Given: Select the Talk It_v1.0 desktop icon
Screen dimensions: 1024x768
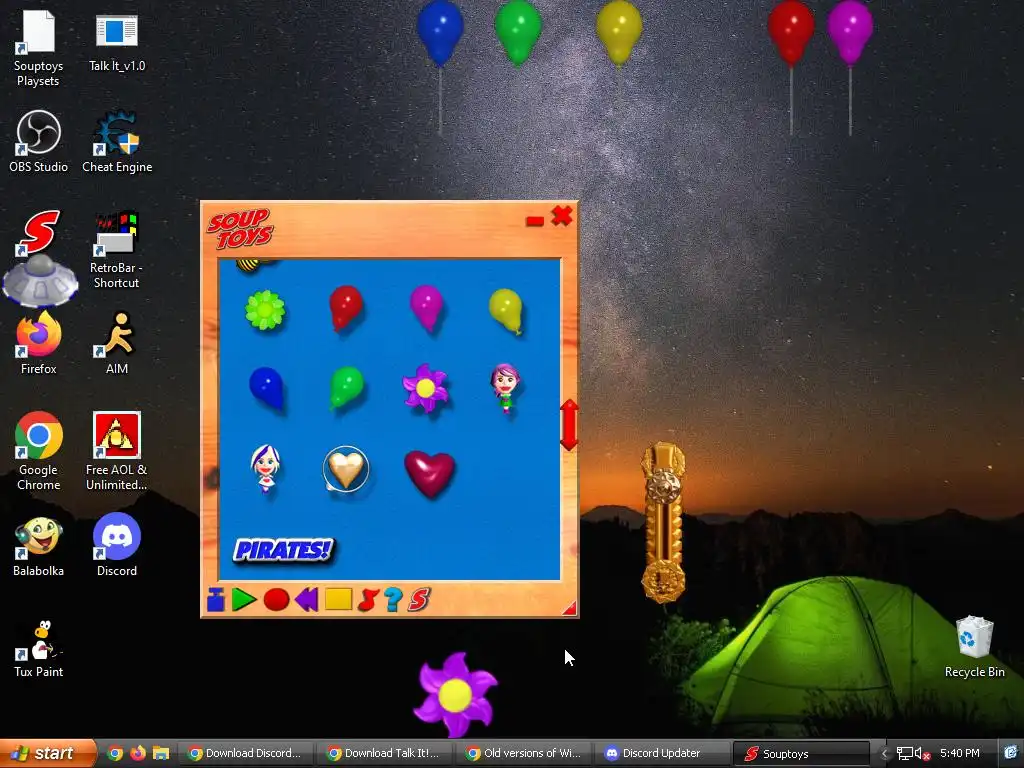Looking at the screenshot, I should (x=117, y=42).
